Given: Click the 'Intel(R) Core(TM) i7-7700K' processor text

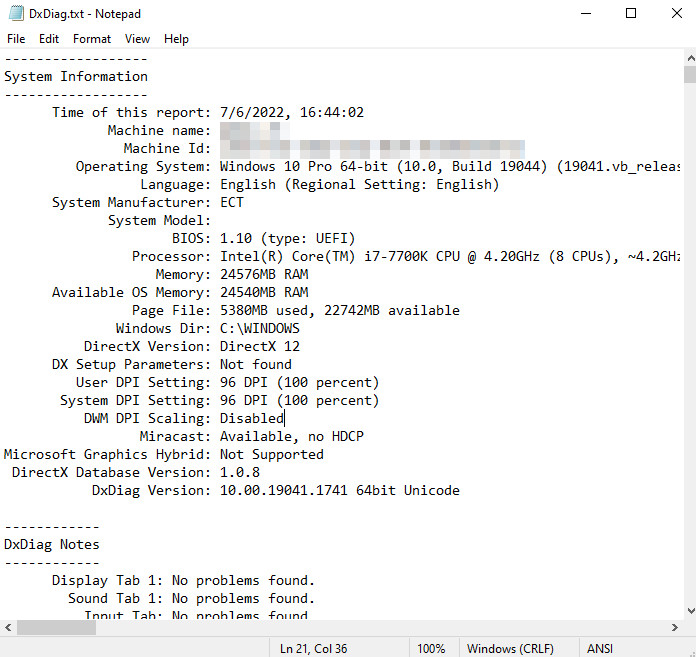Looking at the screenshot, I should coord(324,256).
